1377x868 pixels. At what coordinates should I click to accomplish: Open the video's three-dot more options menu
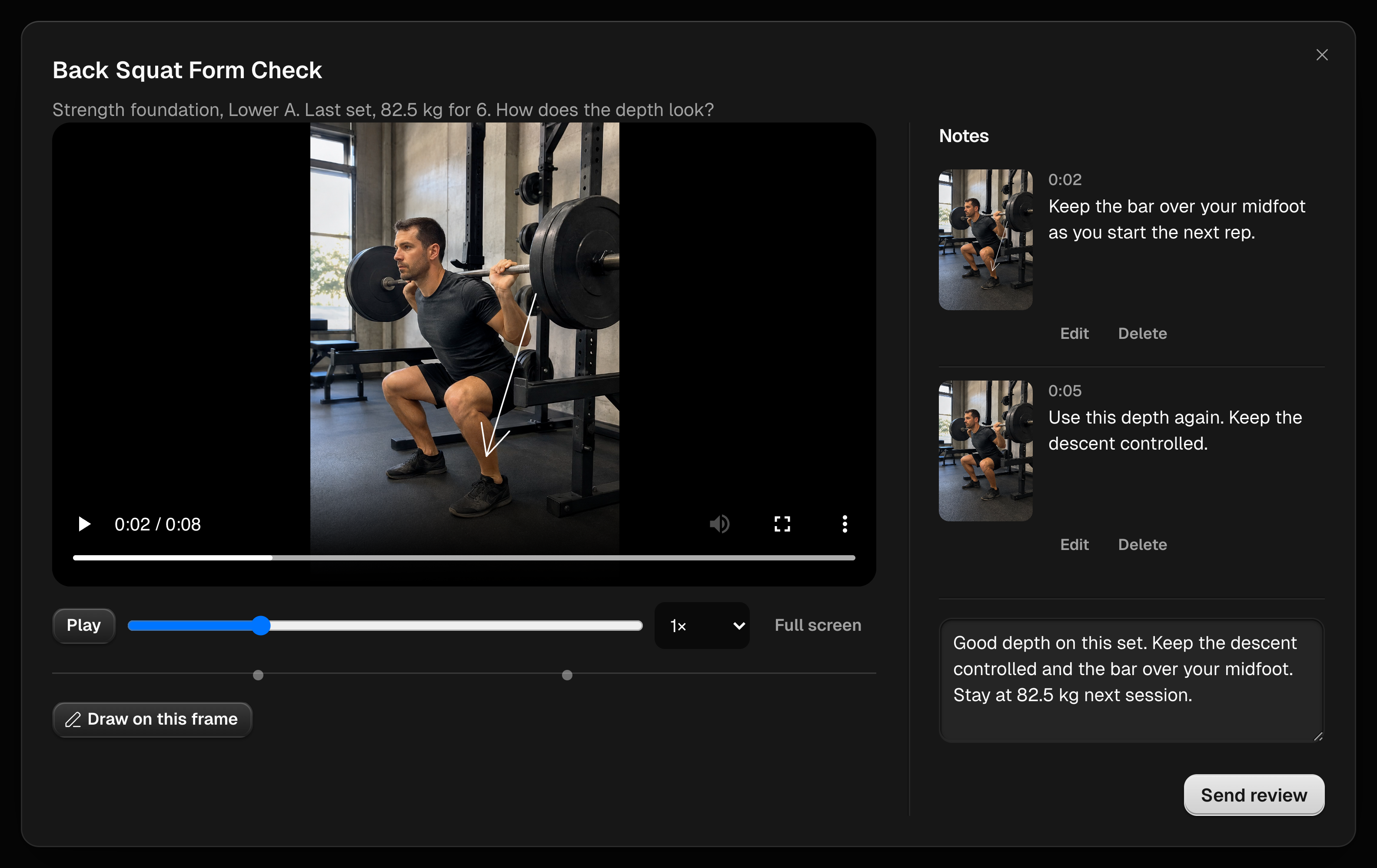[845, 524]
